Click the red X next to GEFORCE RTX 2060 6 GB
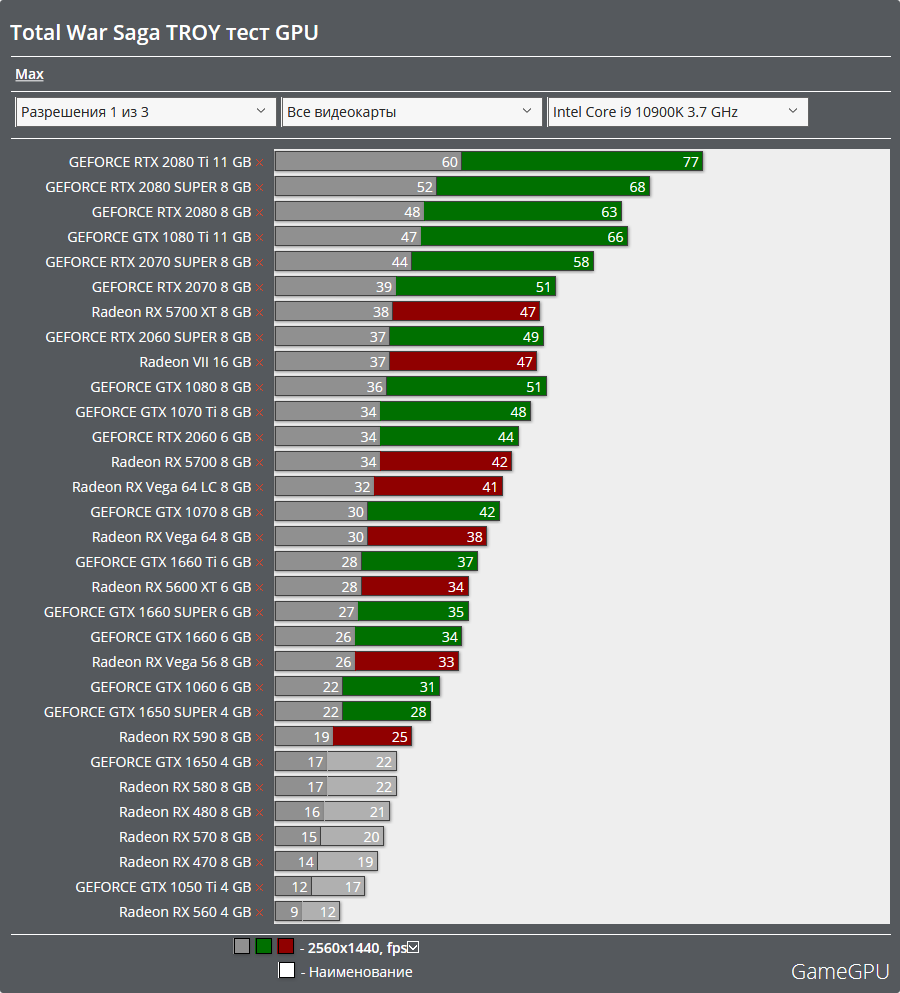The height and width of the screenshot is (993, 900). (x=260, y=438)
